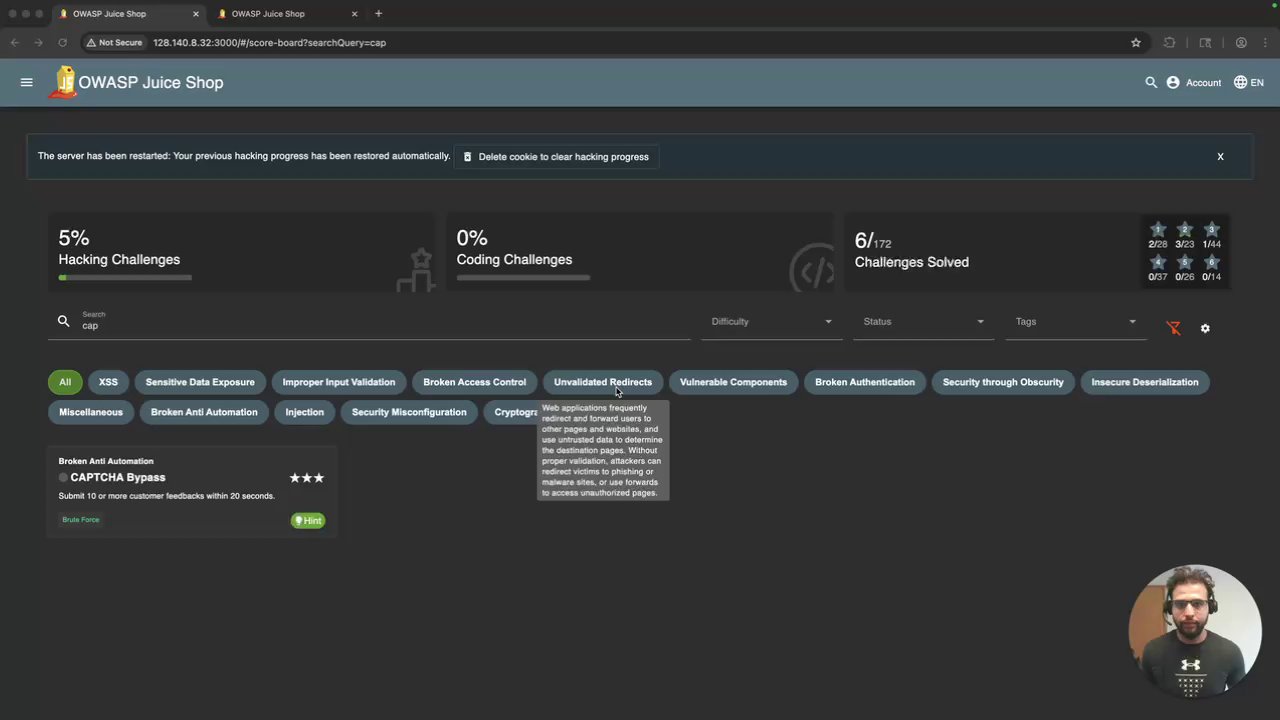
Task: Click the Juice Shop logo
Action: coord(65,82)
